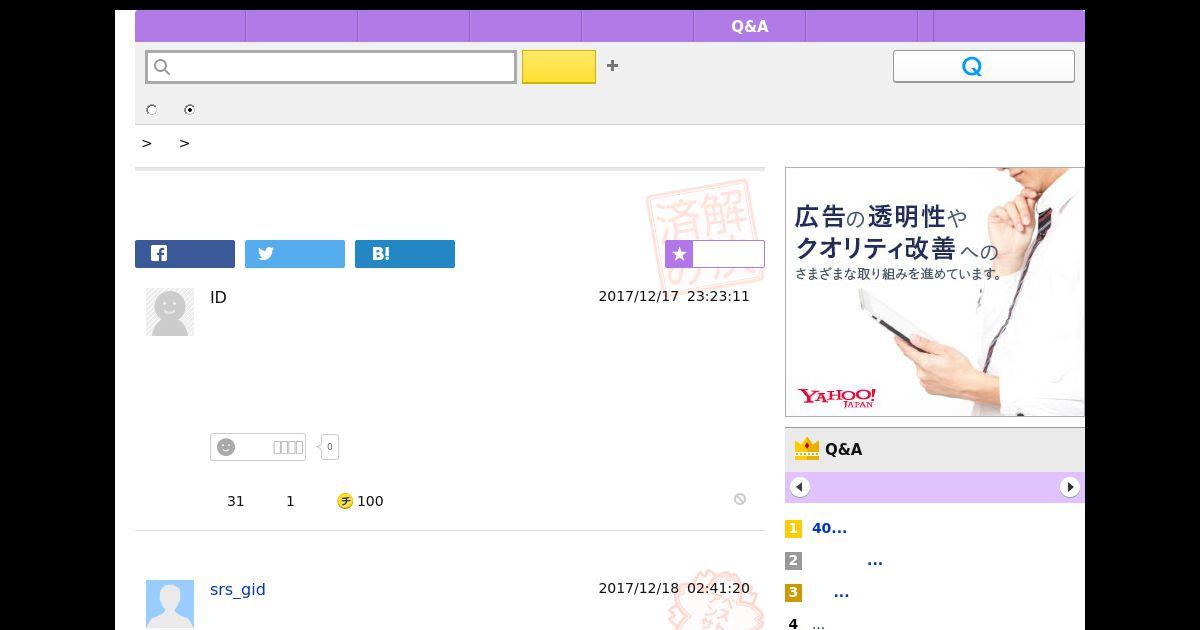Open the gray avatar of the asker
The width and height of the screenshot is (1200, 630).
[170, 312]
